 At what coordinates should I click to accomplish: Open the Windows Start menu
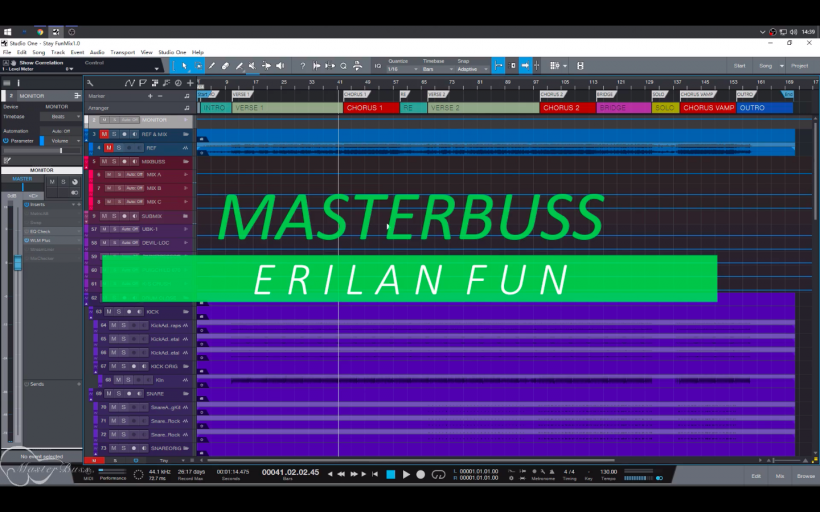[7, 32]
